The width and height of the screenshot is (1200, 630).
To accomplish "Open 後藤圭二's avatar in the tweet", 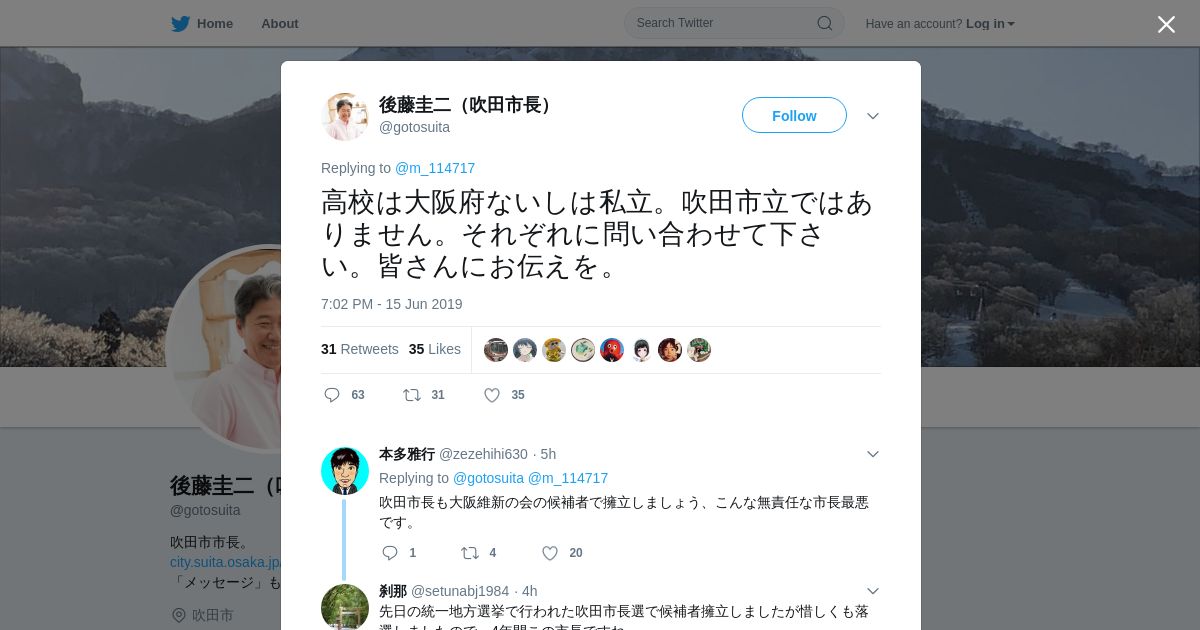I will coord(345,116).
